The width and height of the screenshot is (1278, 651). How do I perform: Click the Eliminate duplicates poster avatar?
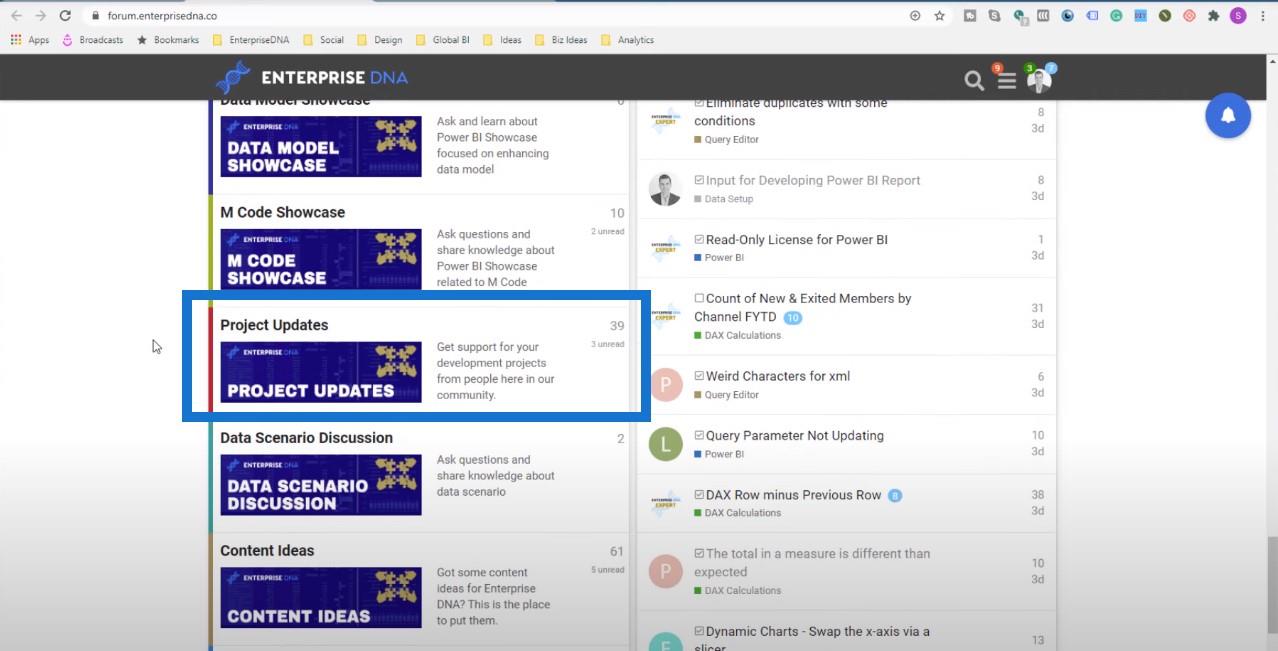click(x=665, y=121)
